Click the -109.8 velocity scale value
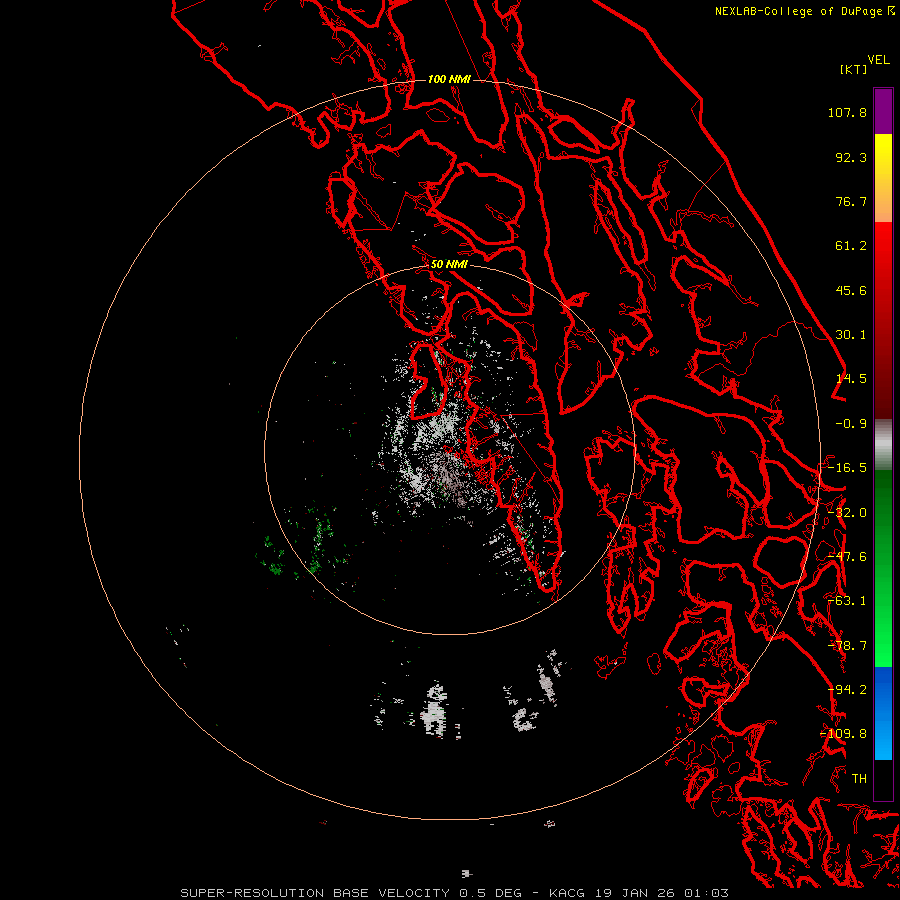This screenshot has height=900, width=900. pyautogui.click(x=844, y=734)
